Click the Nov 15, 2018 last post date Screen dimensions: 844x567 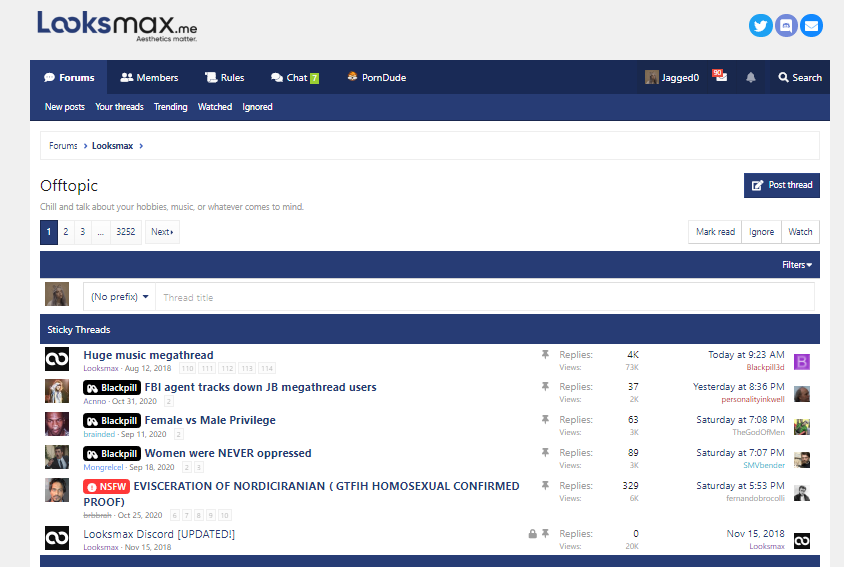click(x=756, y=534)
